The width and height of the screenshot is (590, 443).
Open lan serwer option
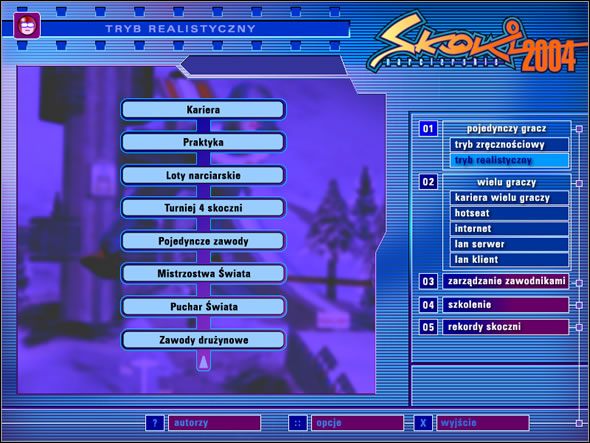[x=509, y=244]
